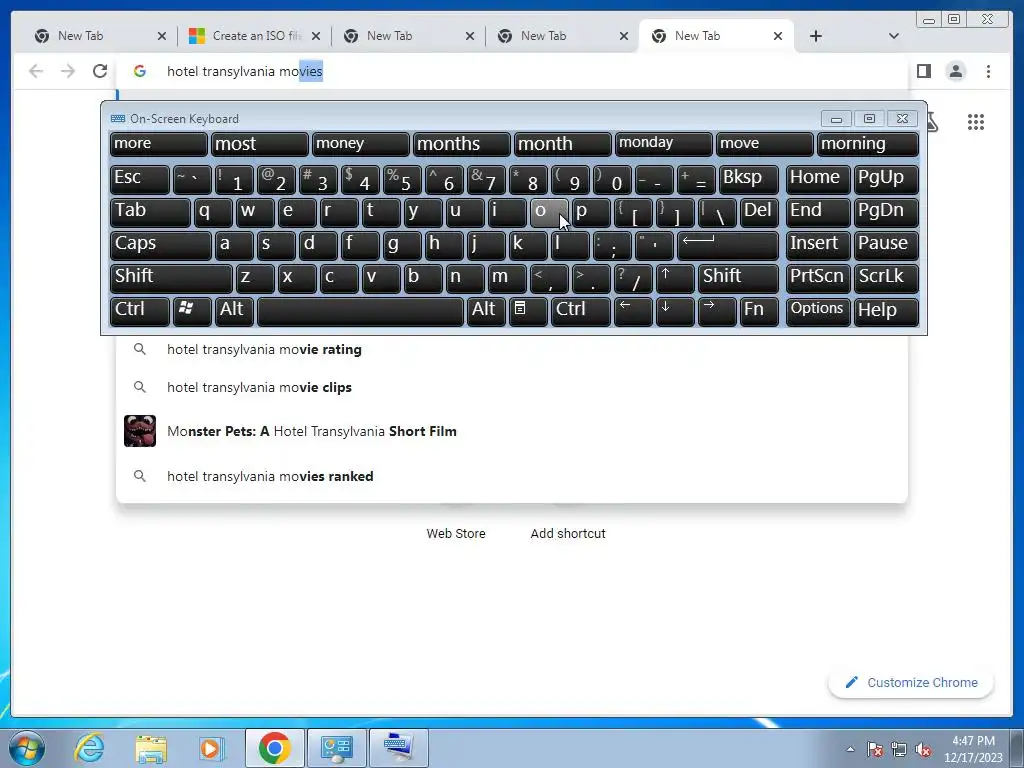The width and height of the screenshot is (1024, 768).
Task: Open Windows Media Player from taskbar
Action: 212,748
